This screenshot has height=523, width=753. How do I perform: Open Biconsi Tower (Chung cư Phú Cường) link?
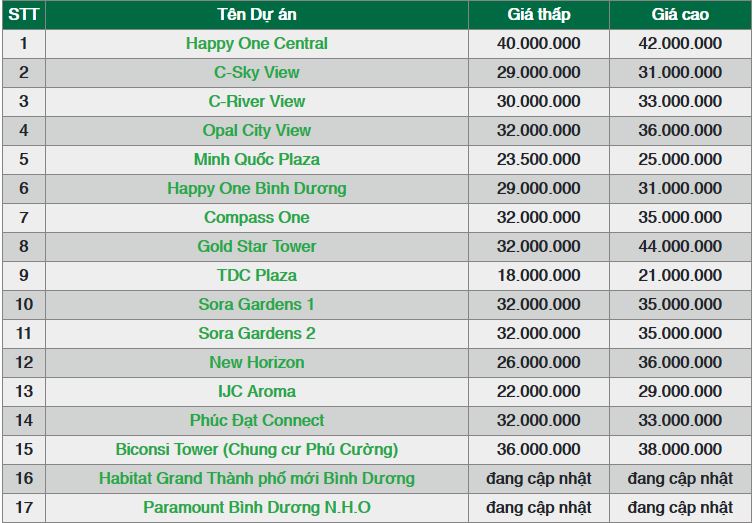pos(256,450)
